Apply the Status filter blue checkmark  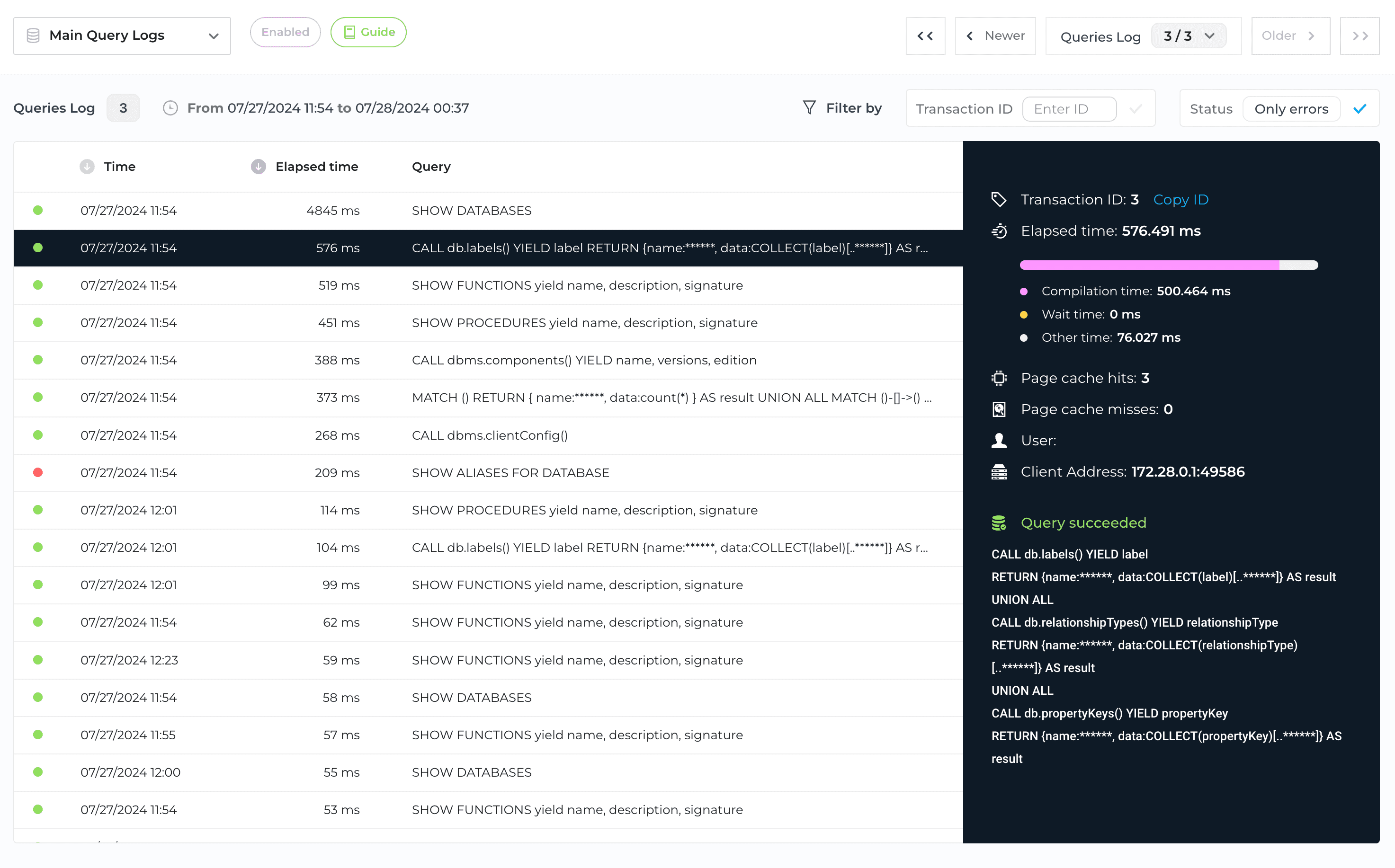1359,109
